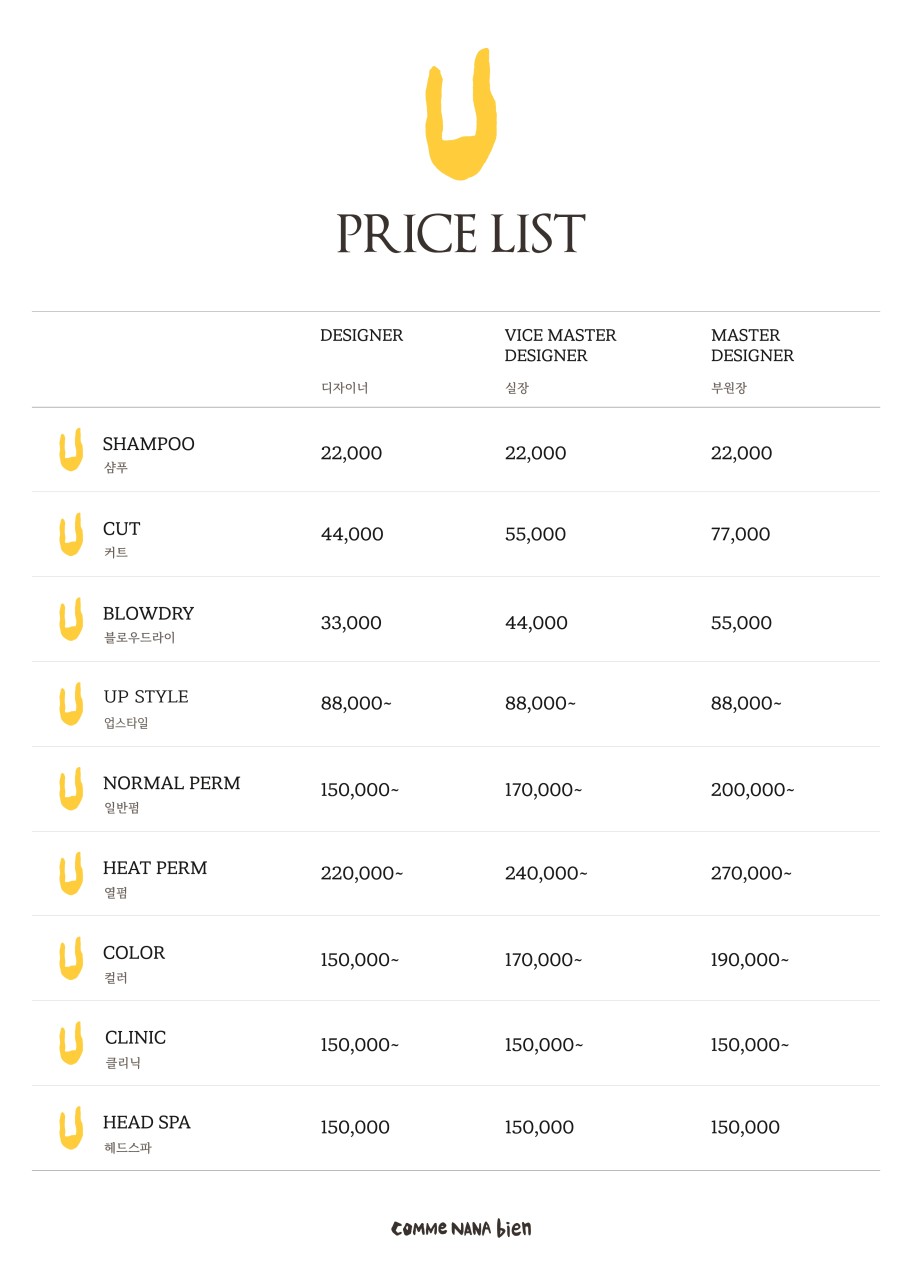The image size is (905, 1280).
Task: Click the Master Designer CUT price 77,000
Action: [x=741, y=535]
